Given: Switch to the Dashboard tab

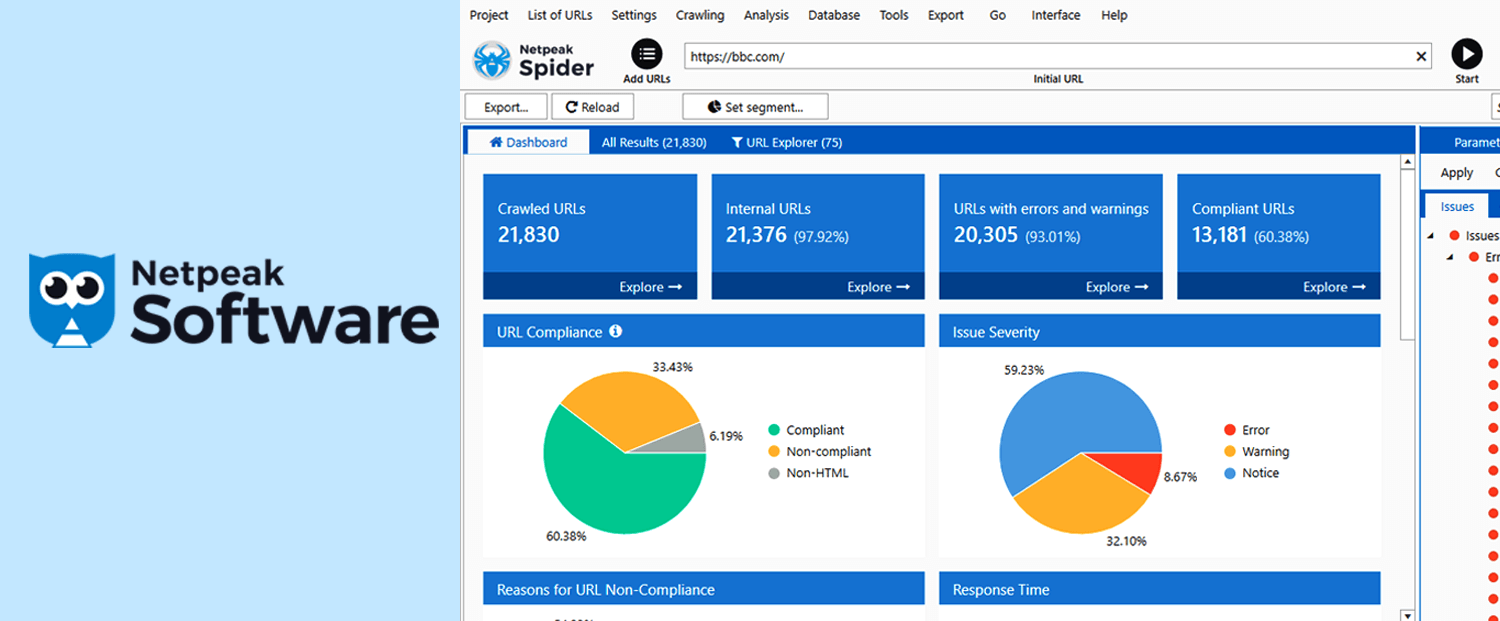Looking at the screenshot, I should (x=528, y=142).
